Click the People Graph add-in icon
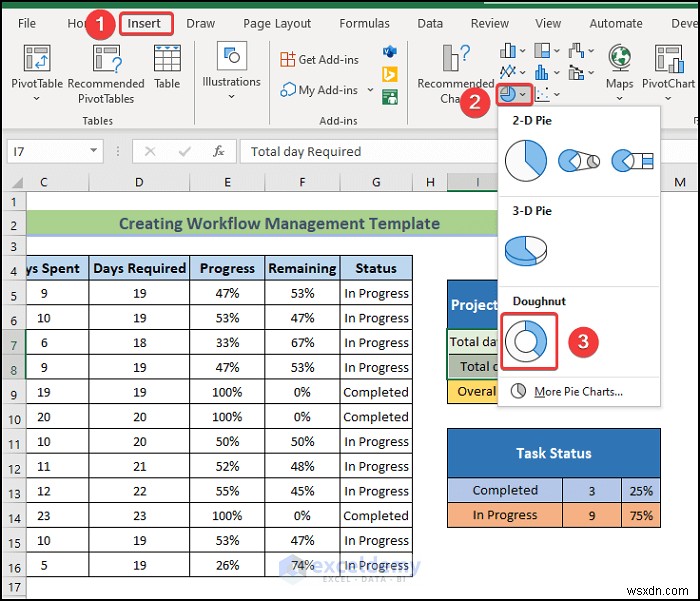Screen dimensions: 700x601 point(390,97)
